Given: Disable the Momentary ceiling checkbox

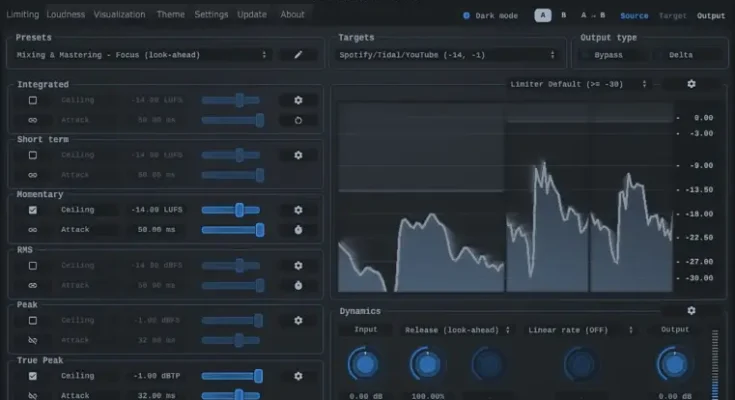Looking at the screenshot, I should [x=33, y=210].
